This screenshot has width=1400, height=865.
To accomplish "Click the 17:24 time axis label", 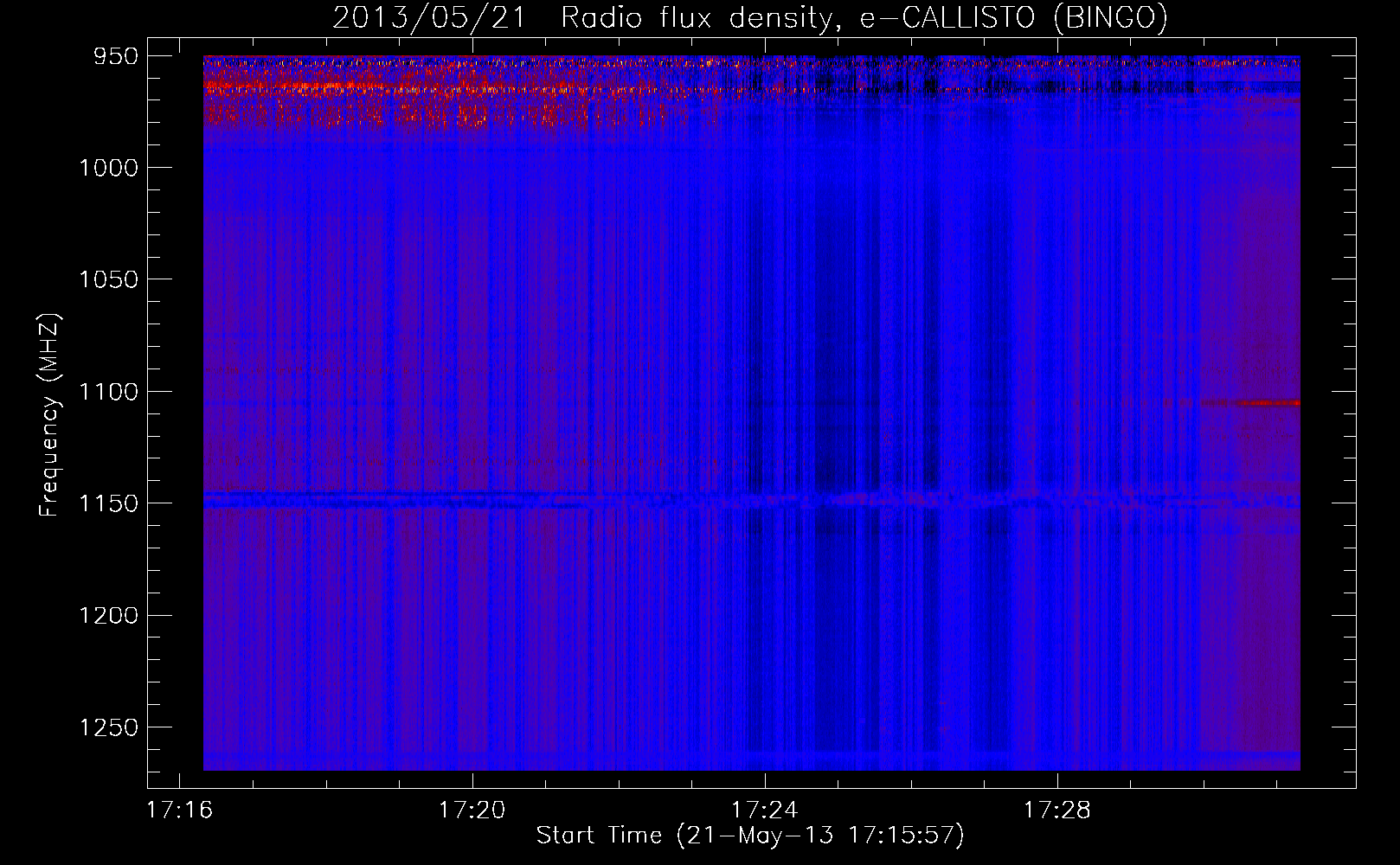I will coord(765,811).
